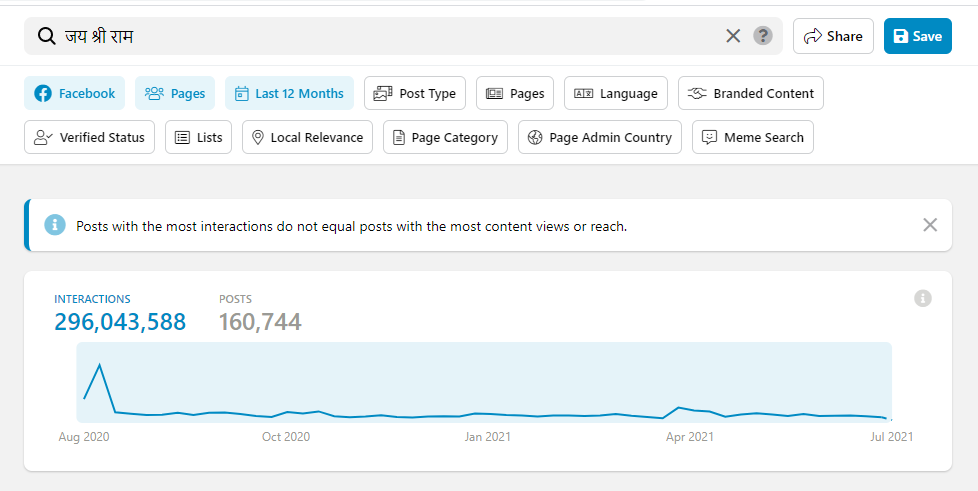Click the chart info icon
The width and height of the screenshot is (978, 491).
[x=923, y=298]
